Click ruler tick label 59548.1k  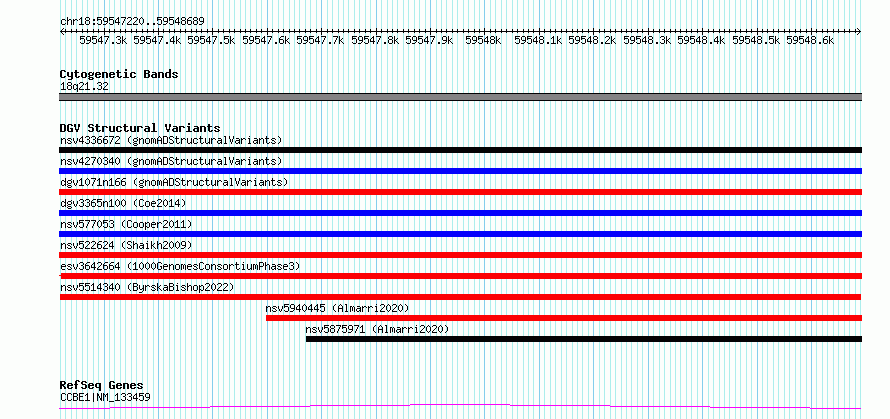(x=538, y=40)
